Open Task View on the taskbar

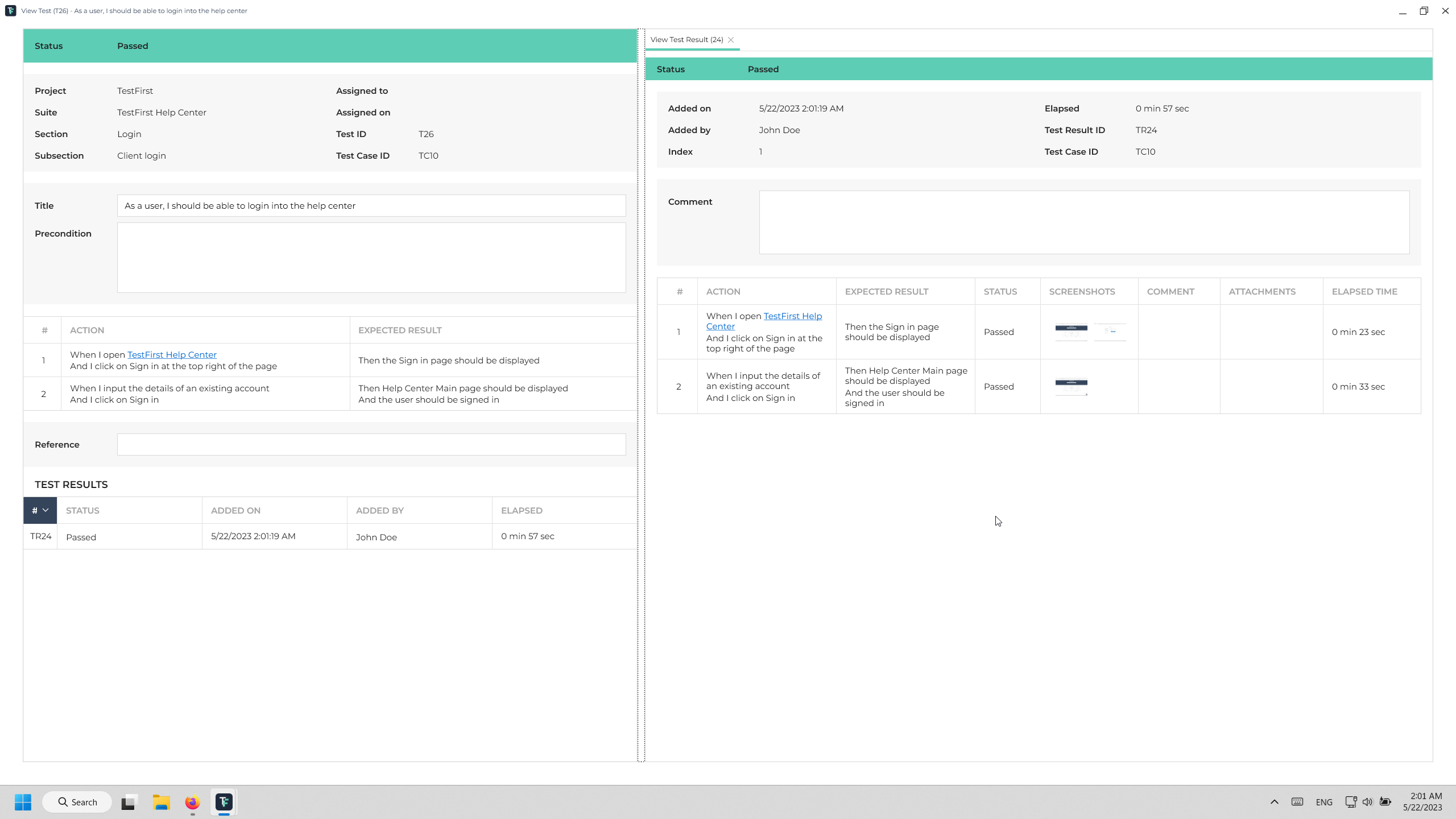point(129,802)
